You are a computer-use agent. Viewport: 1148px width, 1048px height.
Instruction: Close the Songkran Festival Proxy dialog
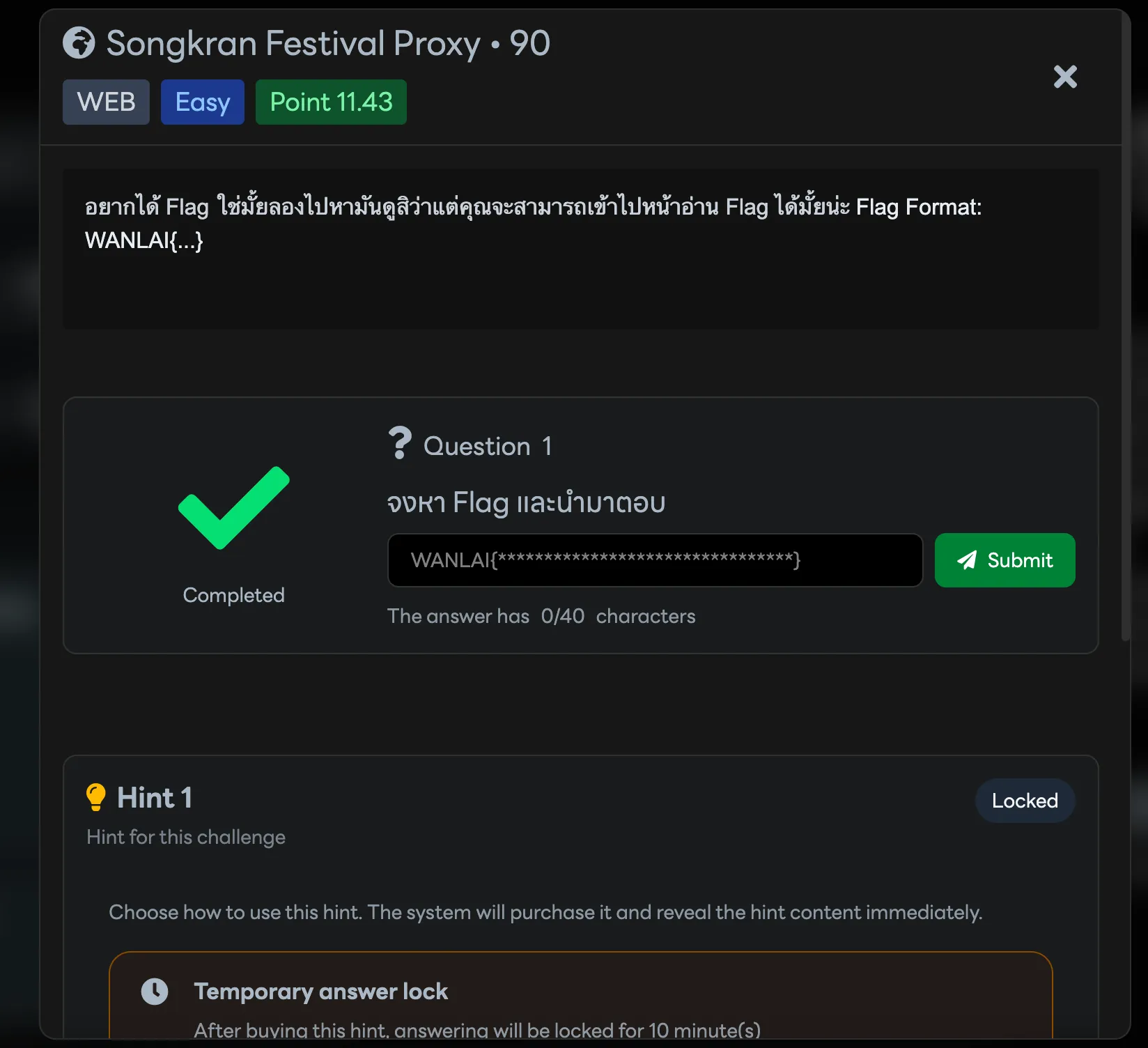[1065, 77]
